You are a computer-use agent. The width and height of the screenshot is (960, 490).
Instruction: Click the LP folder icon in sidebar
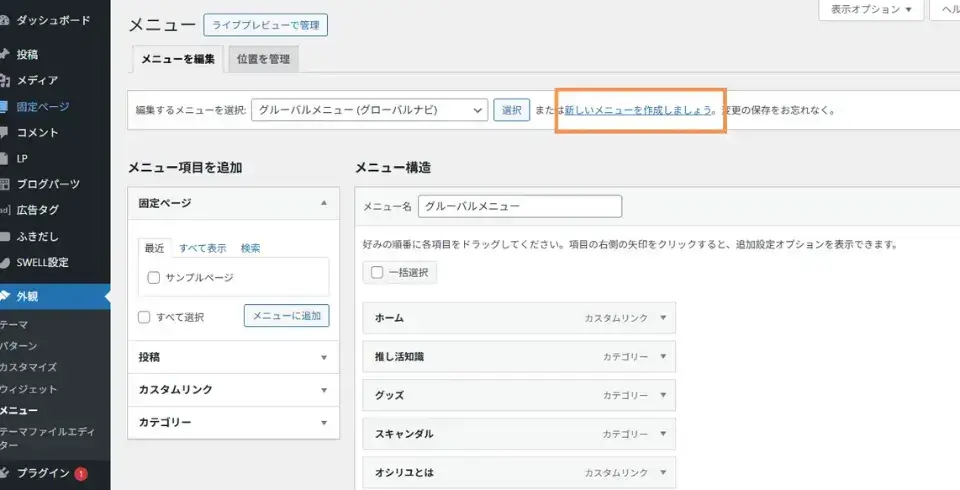coord(4,159)
